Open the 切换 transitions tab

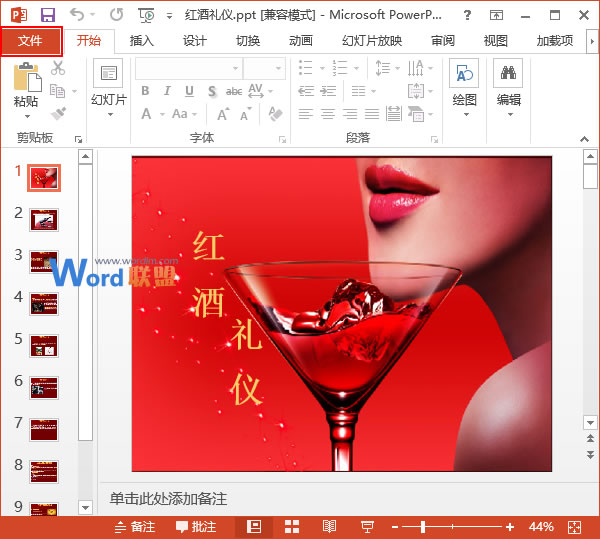coord(248,41)
